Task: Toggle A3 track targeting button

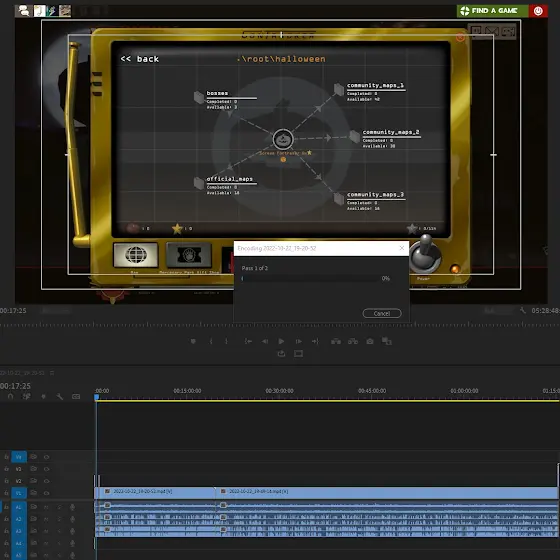Action: [19, 531]
